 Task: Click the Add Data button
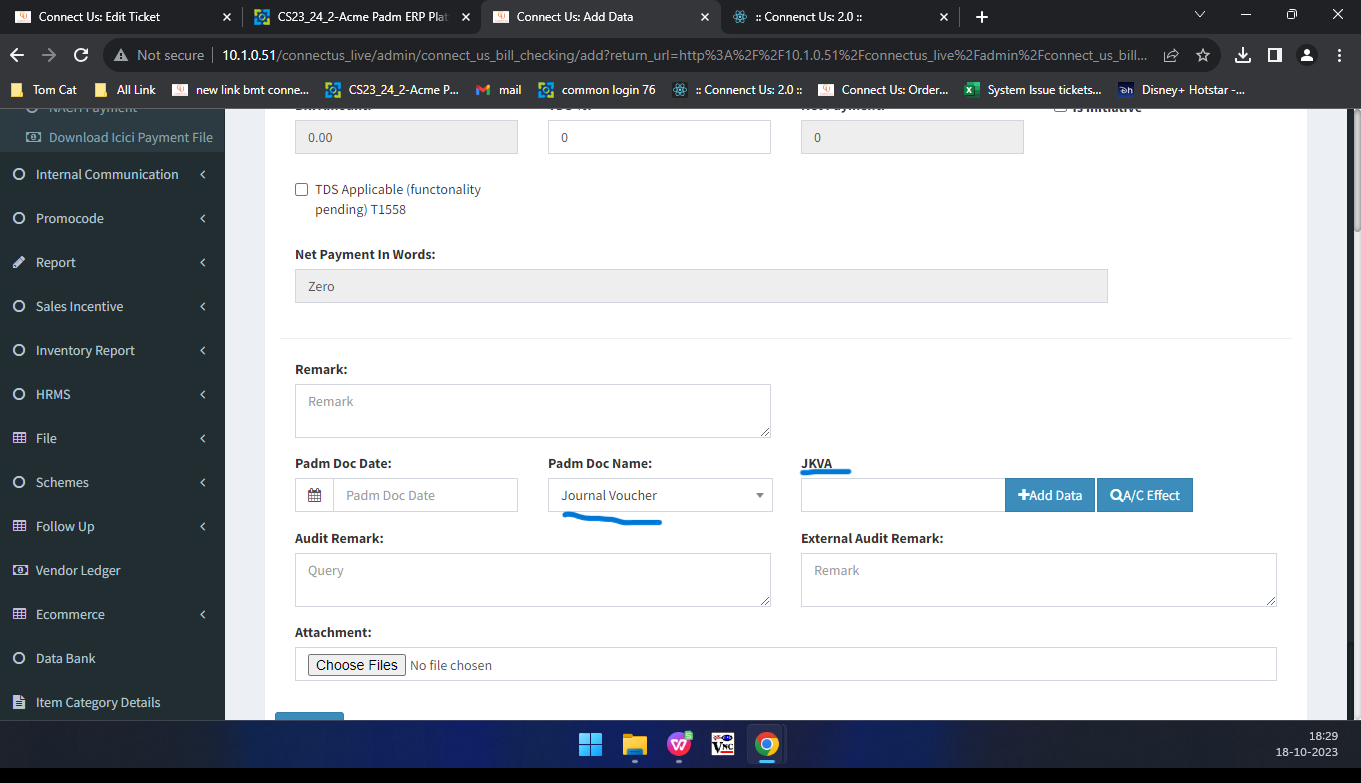tap(1050, 495)
